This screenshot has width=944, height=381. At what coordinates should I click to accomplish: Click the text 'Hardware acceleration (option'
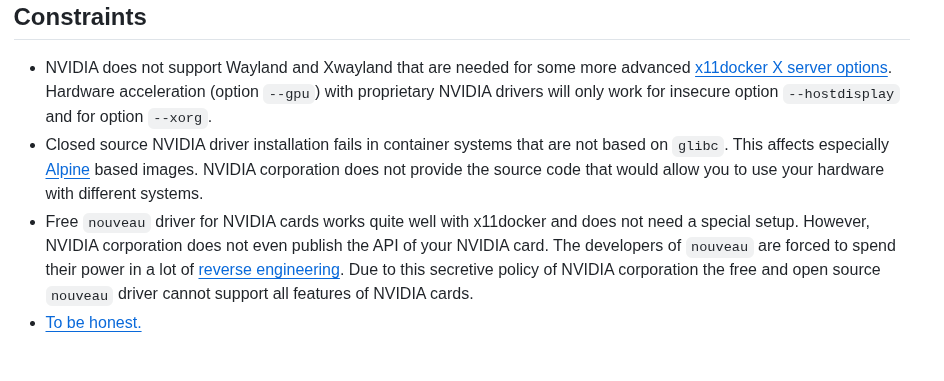pos(152,92)
